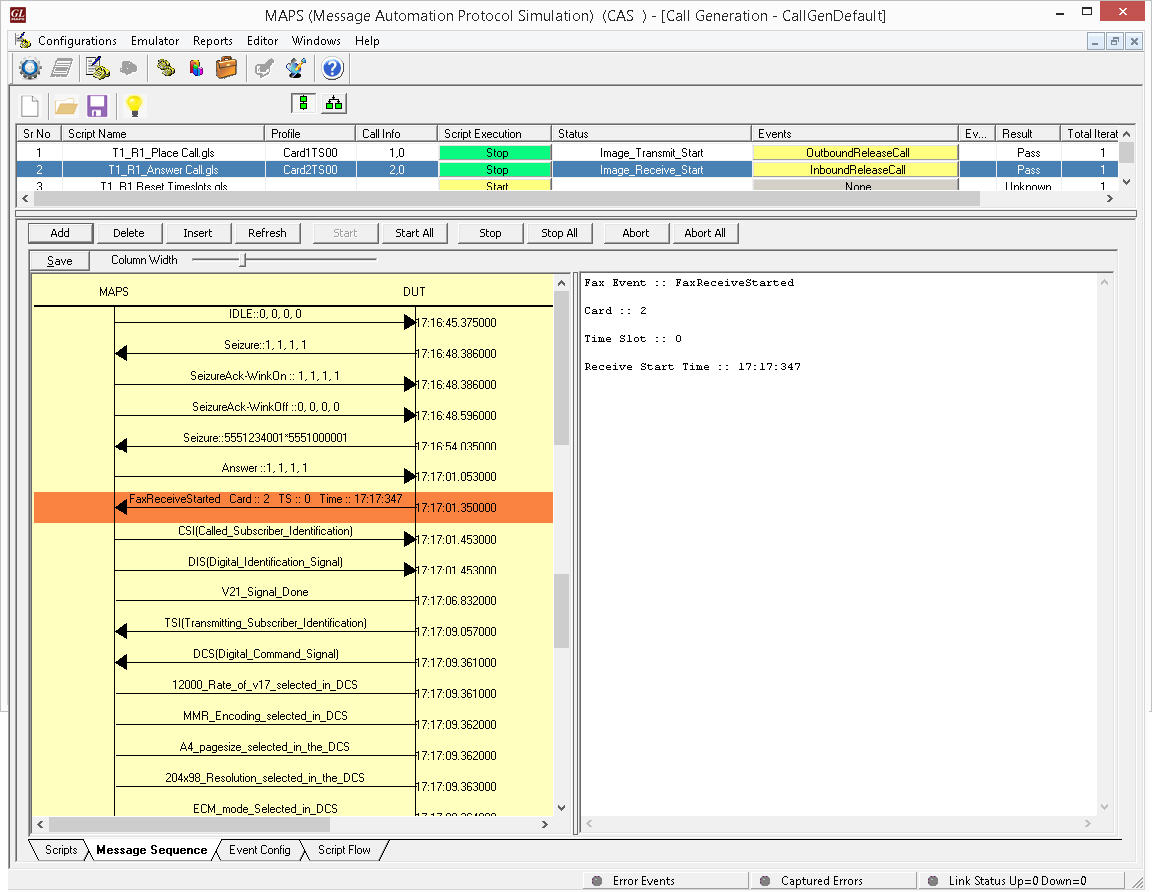1152x892 pixels.
Task: Click the purple floppy disk save icon
Action: tap(97, 106)
